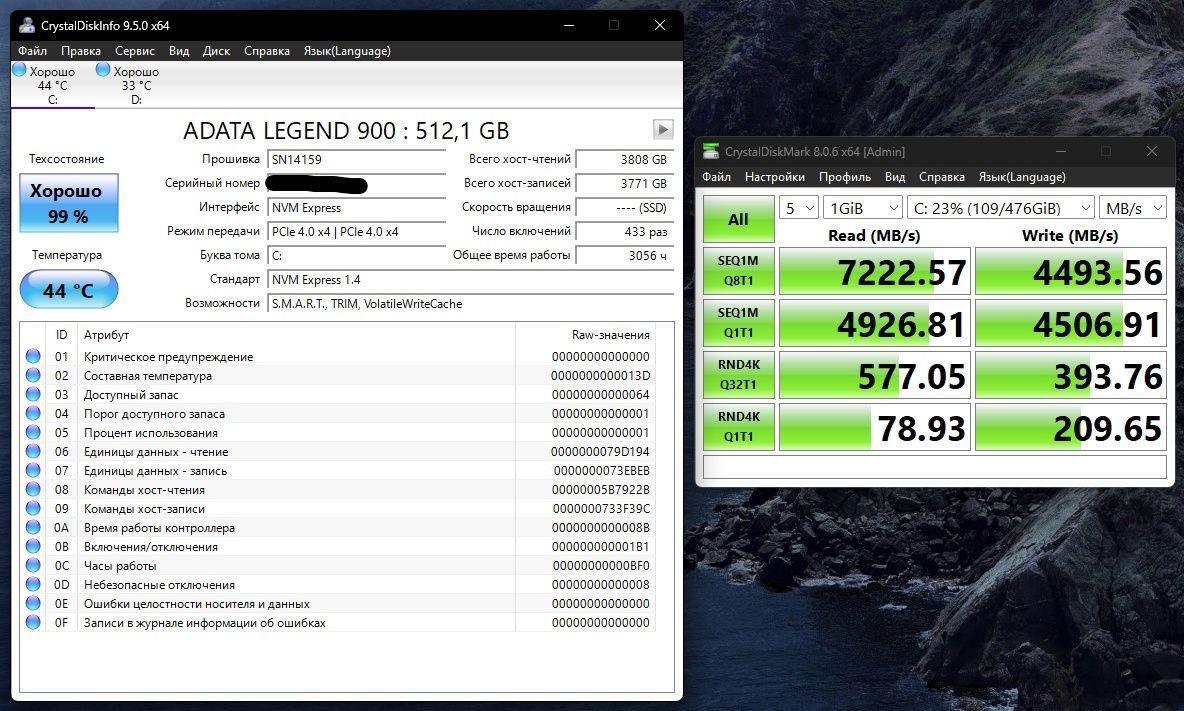Click status orb for attribute 01
The height and width of the screenshot is (711, 1184).
click(x=32, y=356)
